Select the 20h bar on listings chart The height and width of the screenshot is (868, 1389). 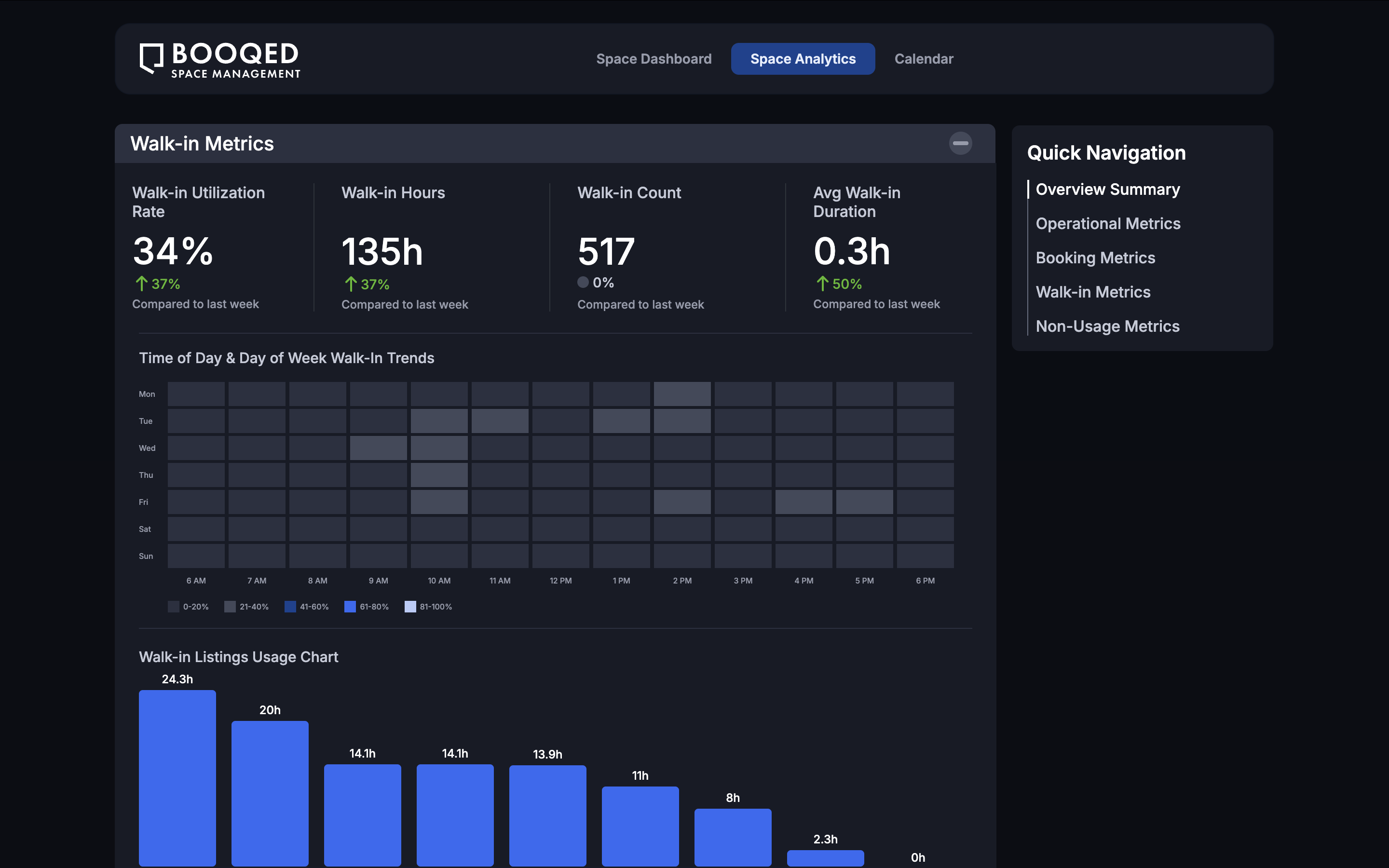[270, 792]
